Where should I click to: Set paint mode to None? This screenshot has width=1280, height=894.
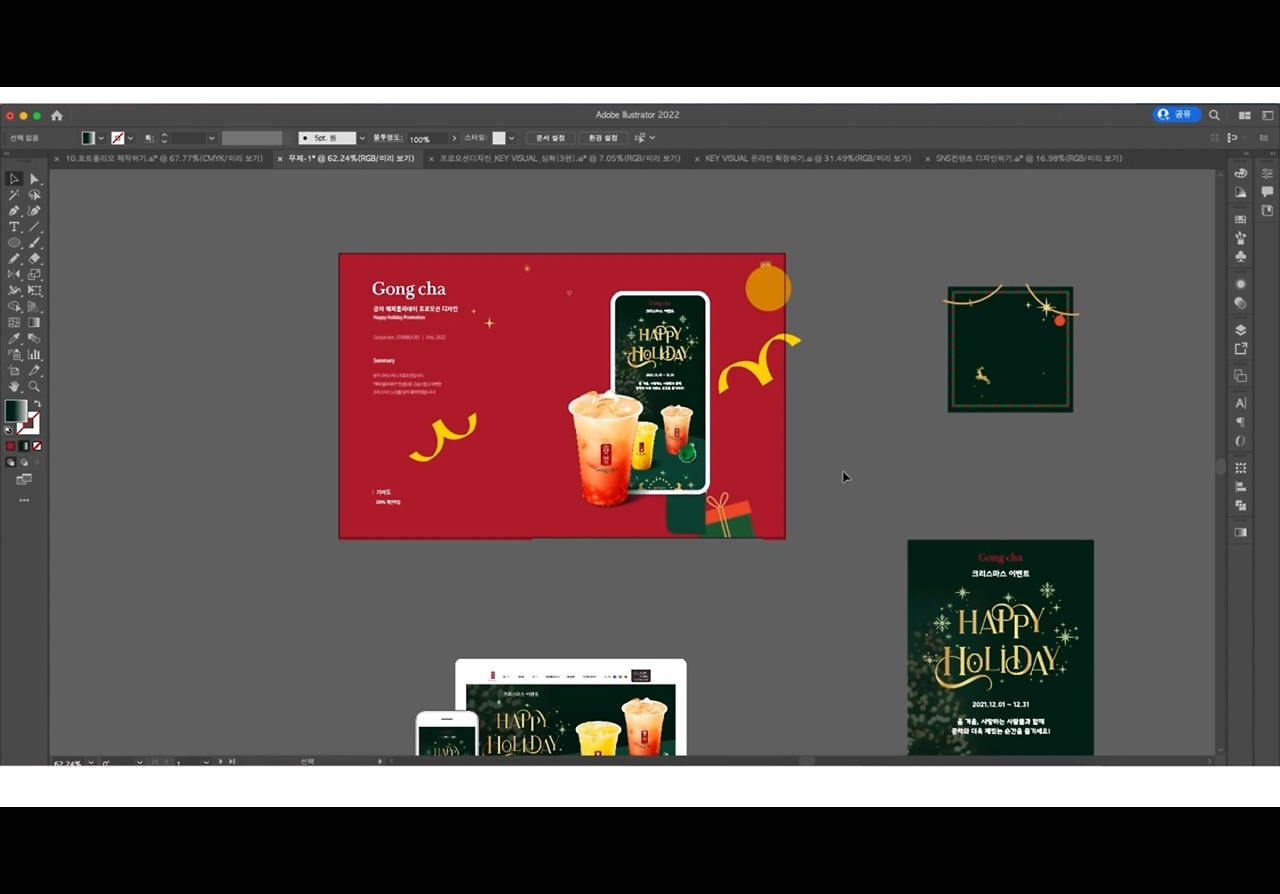coord(37,446)
